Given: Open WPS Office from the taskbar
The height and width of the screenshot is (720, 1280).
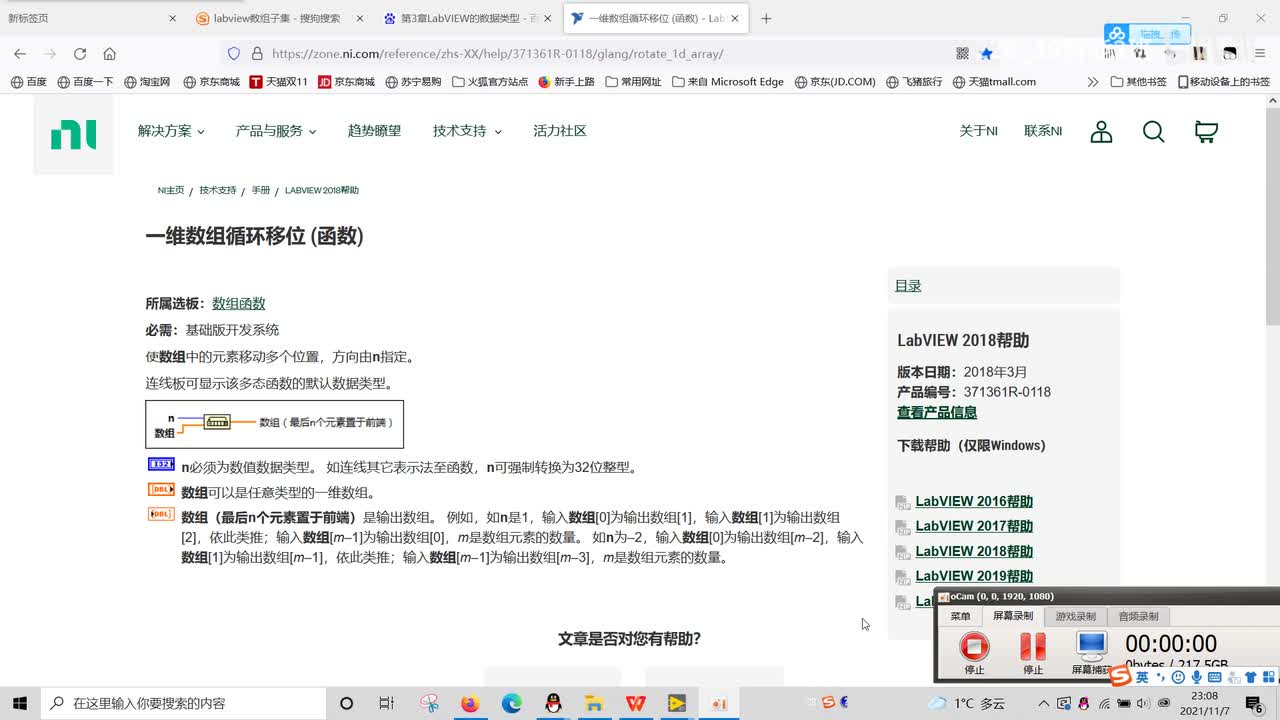Looking at the screenshot, I should click(x=635, y=703).
